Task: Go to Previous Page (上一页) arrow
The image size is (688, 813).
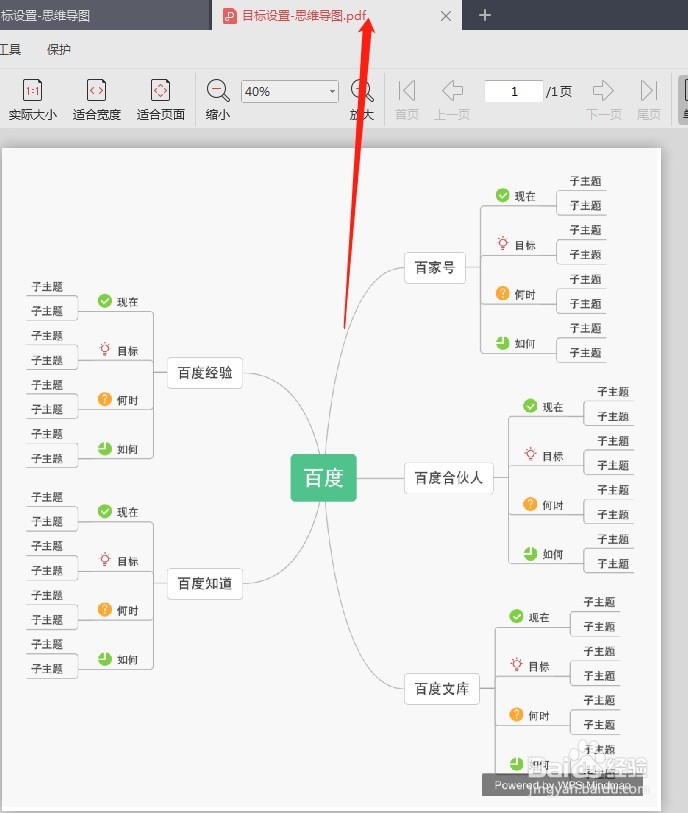Action: [452, 91]
